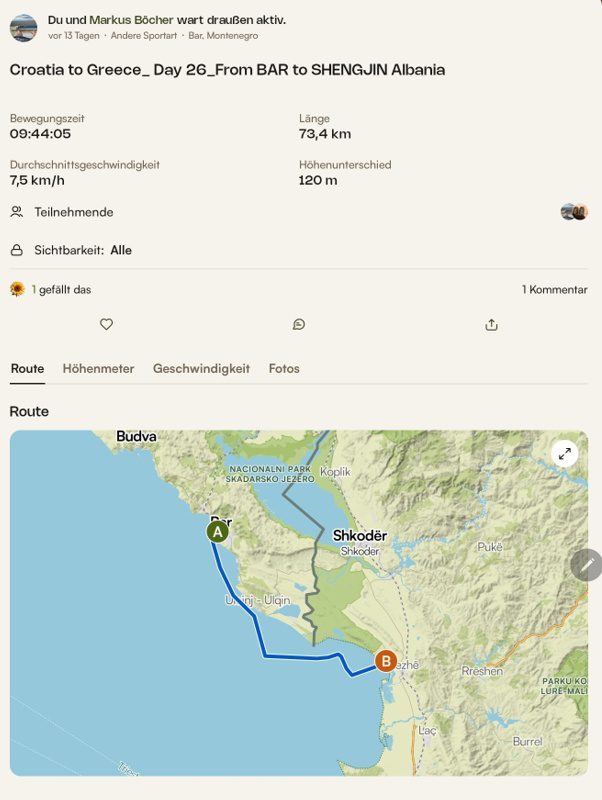View the 1 Kommentar link
Viewport: 602px width, 800px height.
(555, 289)
